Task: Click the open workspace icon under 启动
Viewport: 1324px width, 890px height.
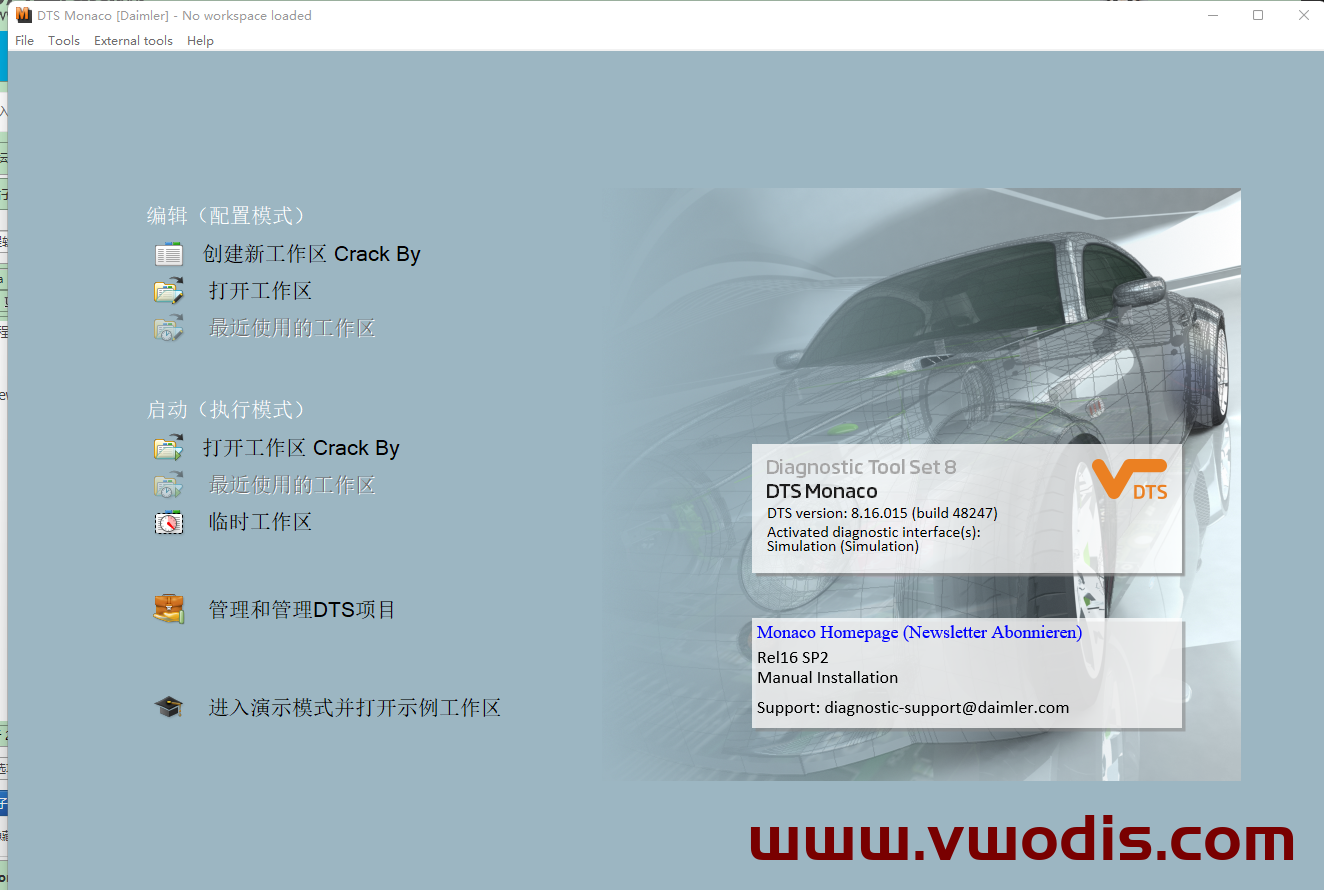Action: point(169,448)
